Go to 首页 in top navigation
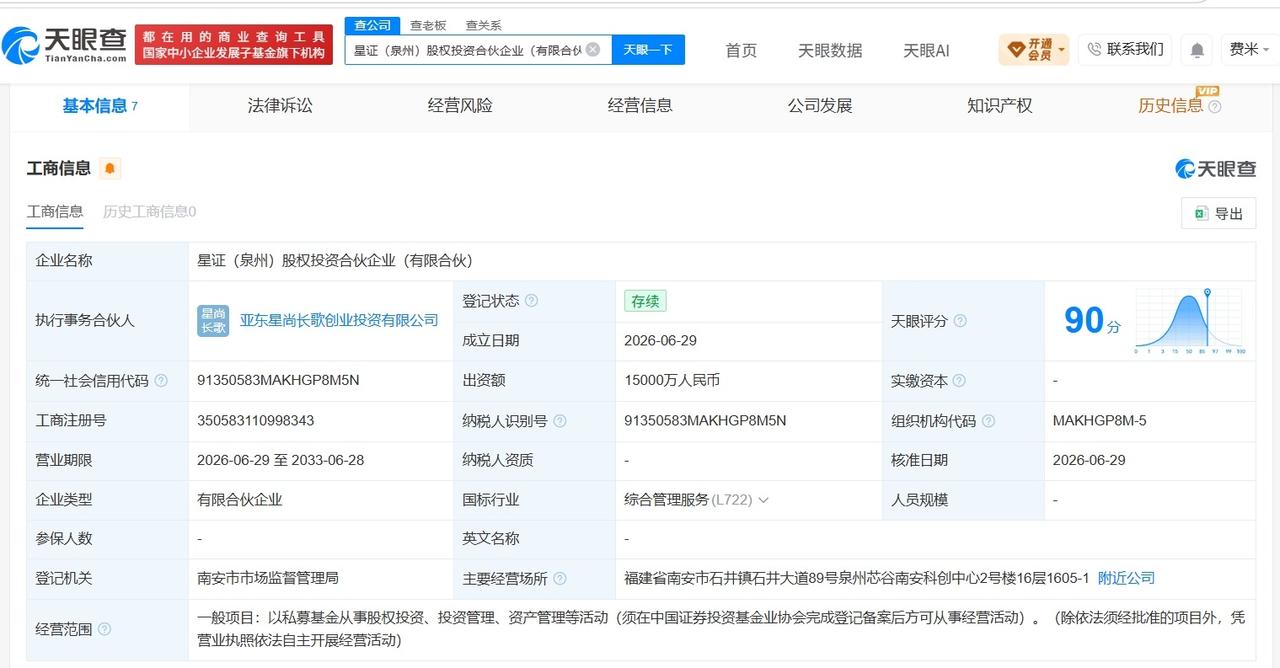Viewport: 1280px width, 668px height. pyautogui.click(x=741, y=50)
